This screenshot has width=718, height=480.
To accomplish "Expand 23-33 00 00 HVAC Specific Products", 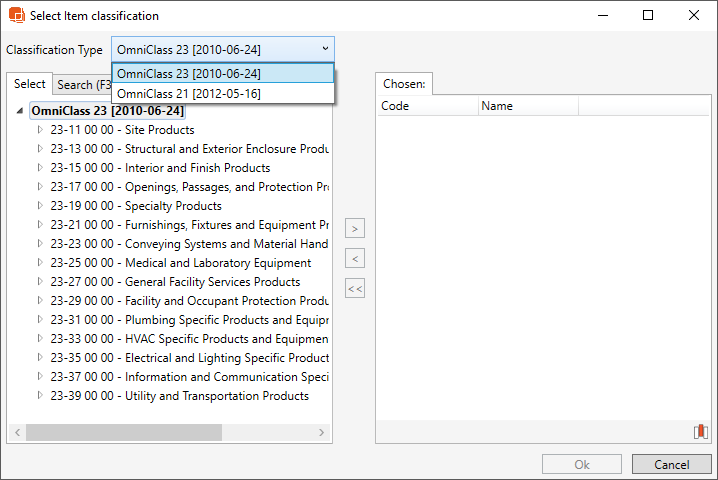I will (x=40, y=339).
